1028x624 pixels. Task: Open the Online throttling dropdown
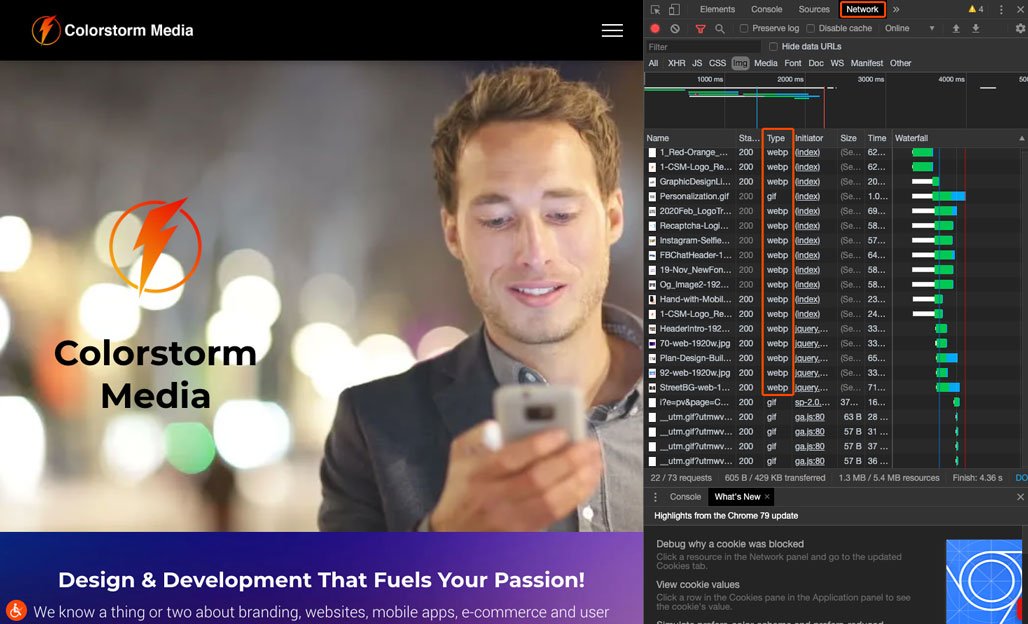pos(909,28)
